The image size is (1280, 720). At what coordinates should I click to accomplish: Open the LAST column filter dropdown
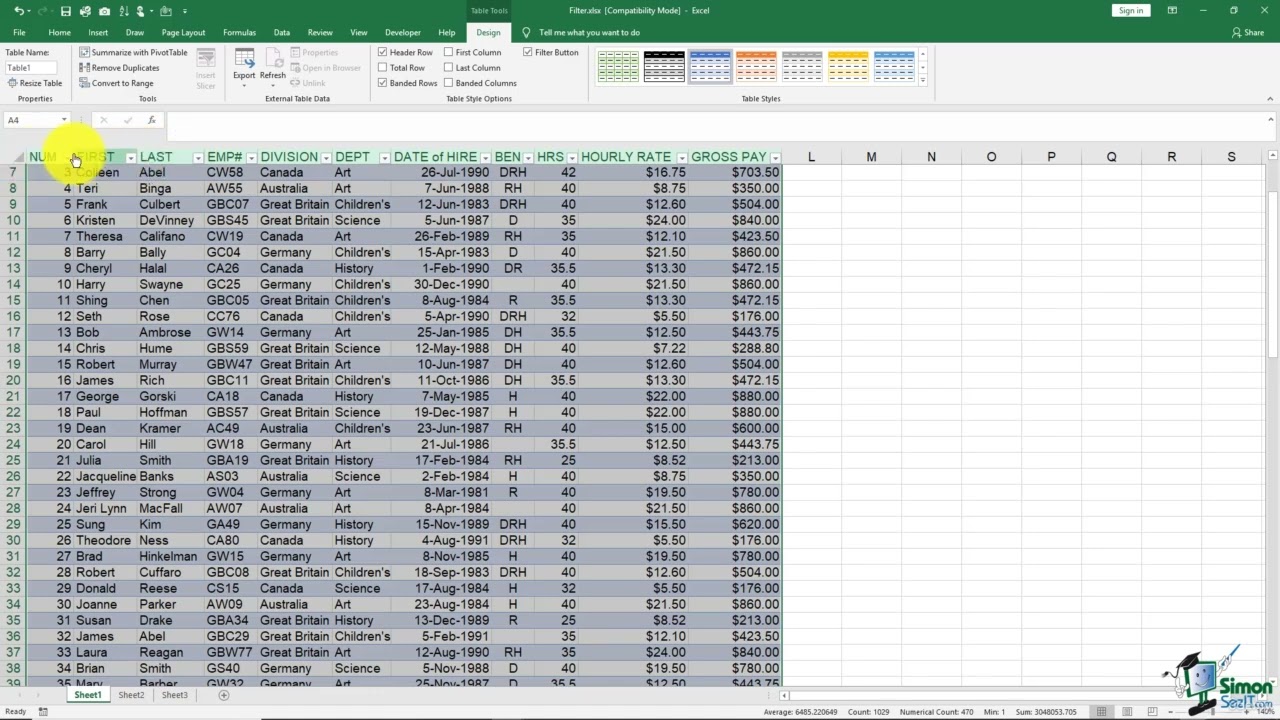(x=198, y=158)
